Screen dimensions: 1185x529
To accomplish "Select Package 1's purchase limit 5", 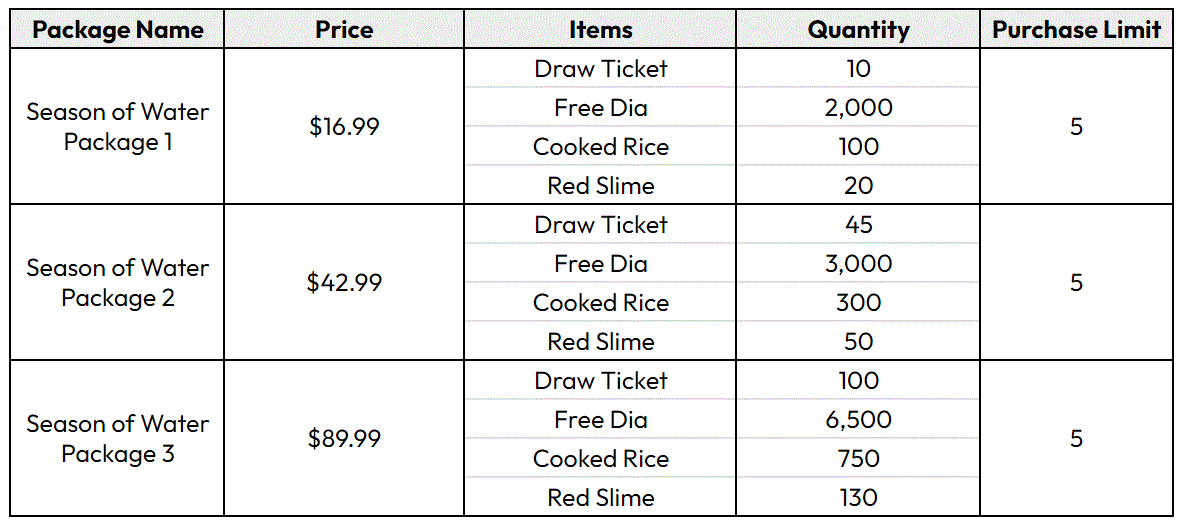I will (1076, 127).
